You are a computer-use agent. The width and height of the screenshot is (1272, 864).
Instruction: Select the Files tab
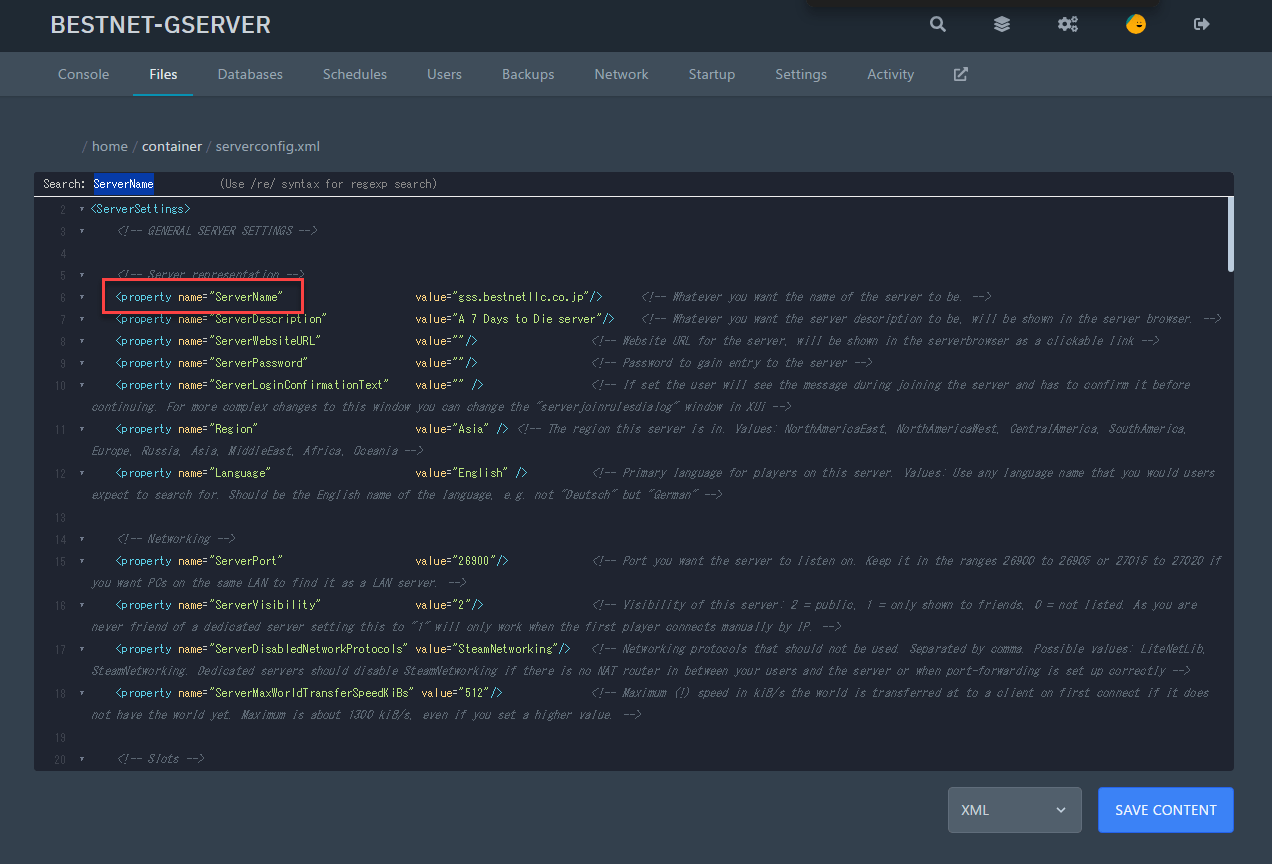[x=163, y=74]
